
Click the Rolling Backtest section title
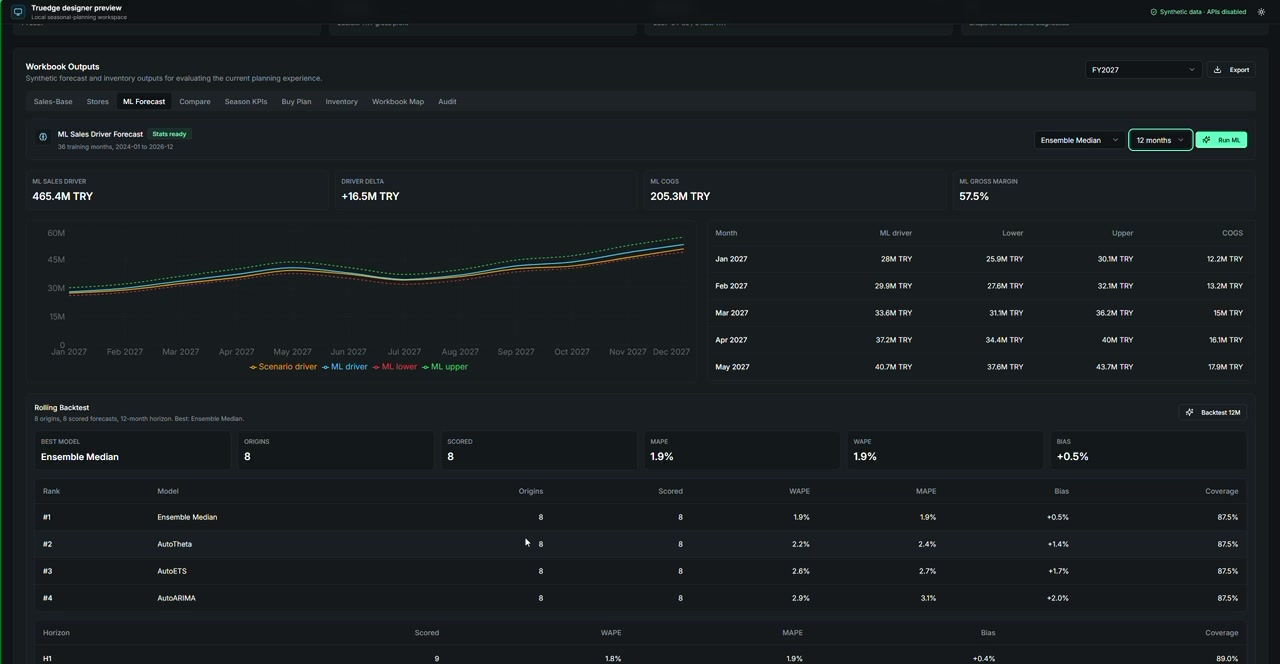click(x=61, y=408)
